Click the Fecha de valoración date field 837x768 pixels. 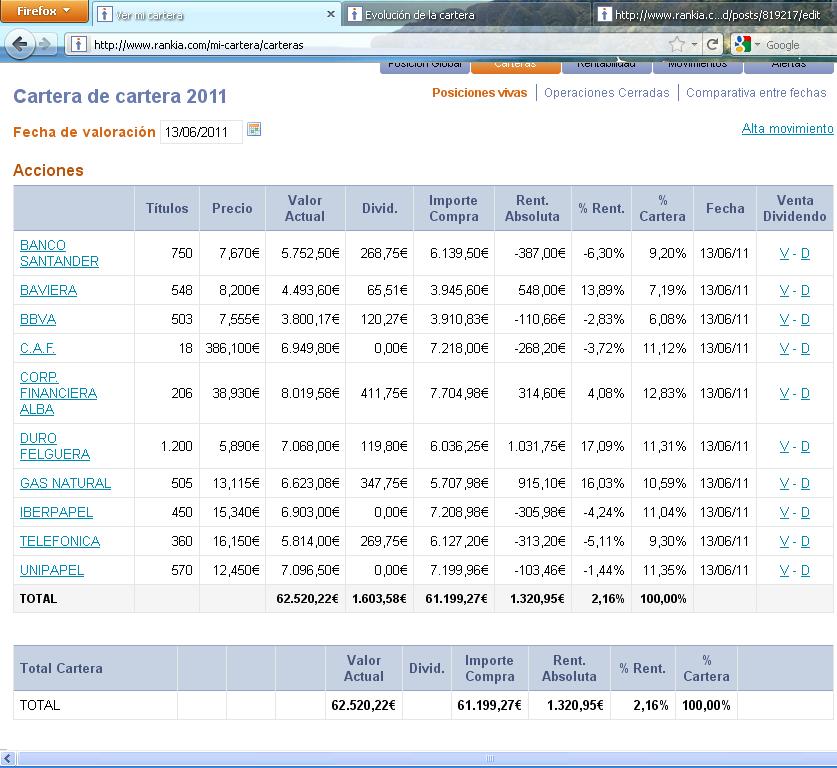point(200,132)
